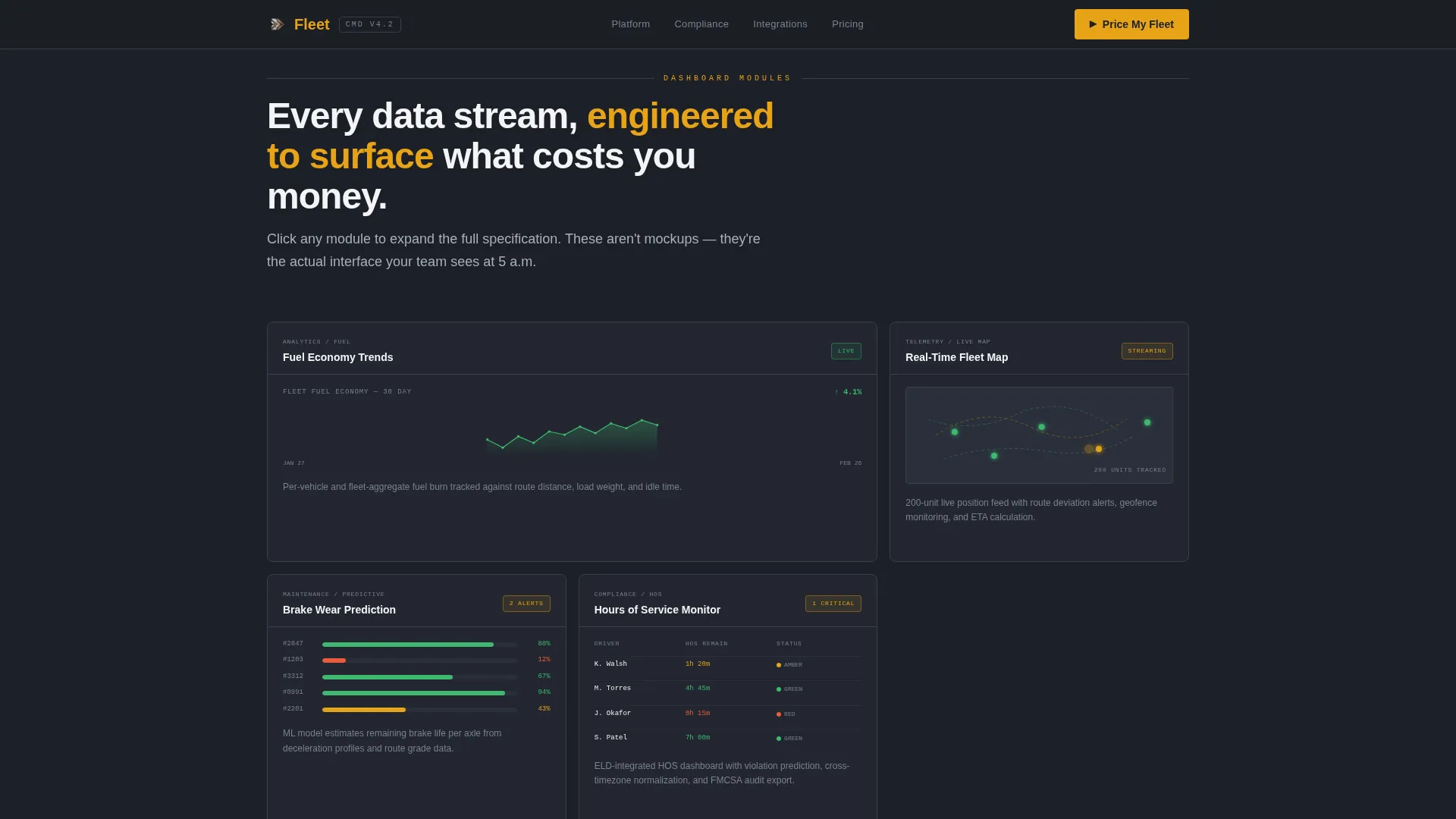Click the 88% brake value
This screenshot has width=1456, height=819.
pos(544,644)
